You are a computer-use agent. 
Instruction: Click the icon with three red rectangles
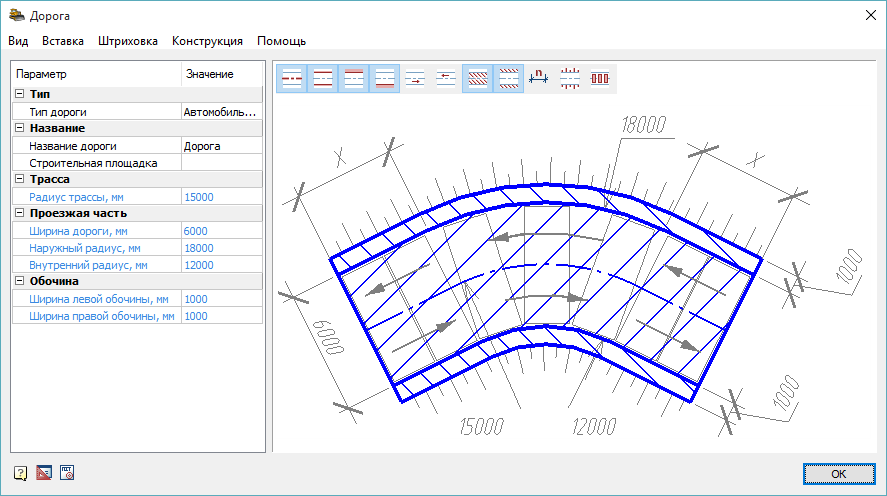[600, 79]
